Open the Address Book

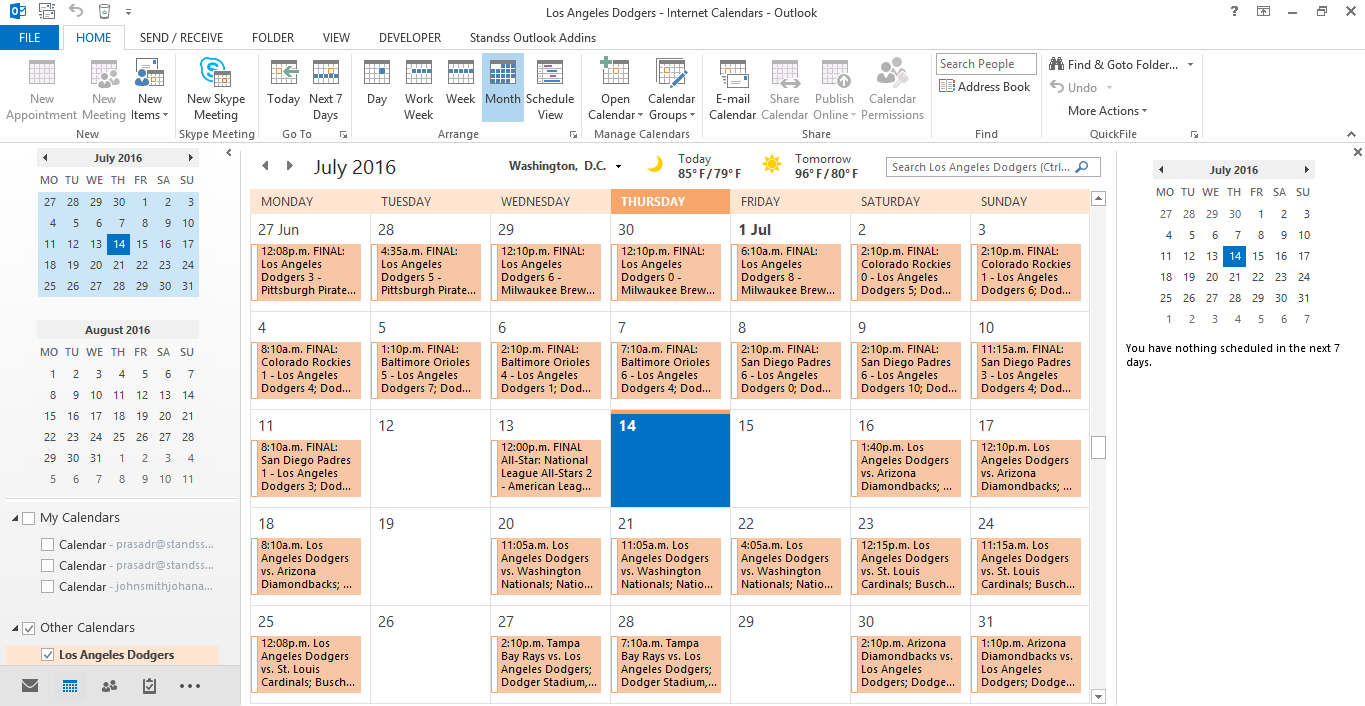(985, 87)
